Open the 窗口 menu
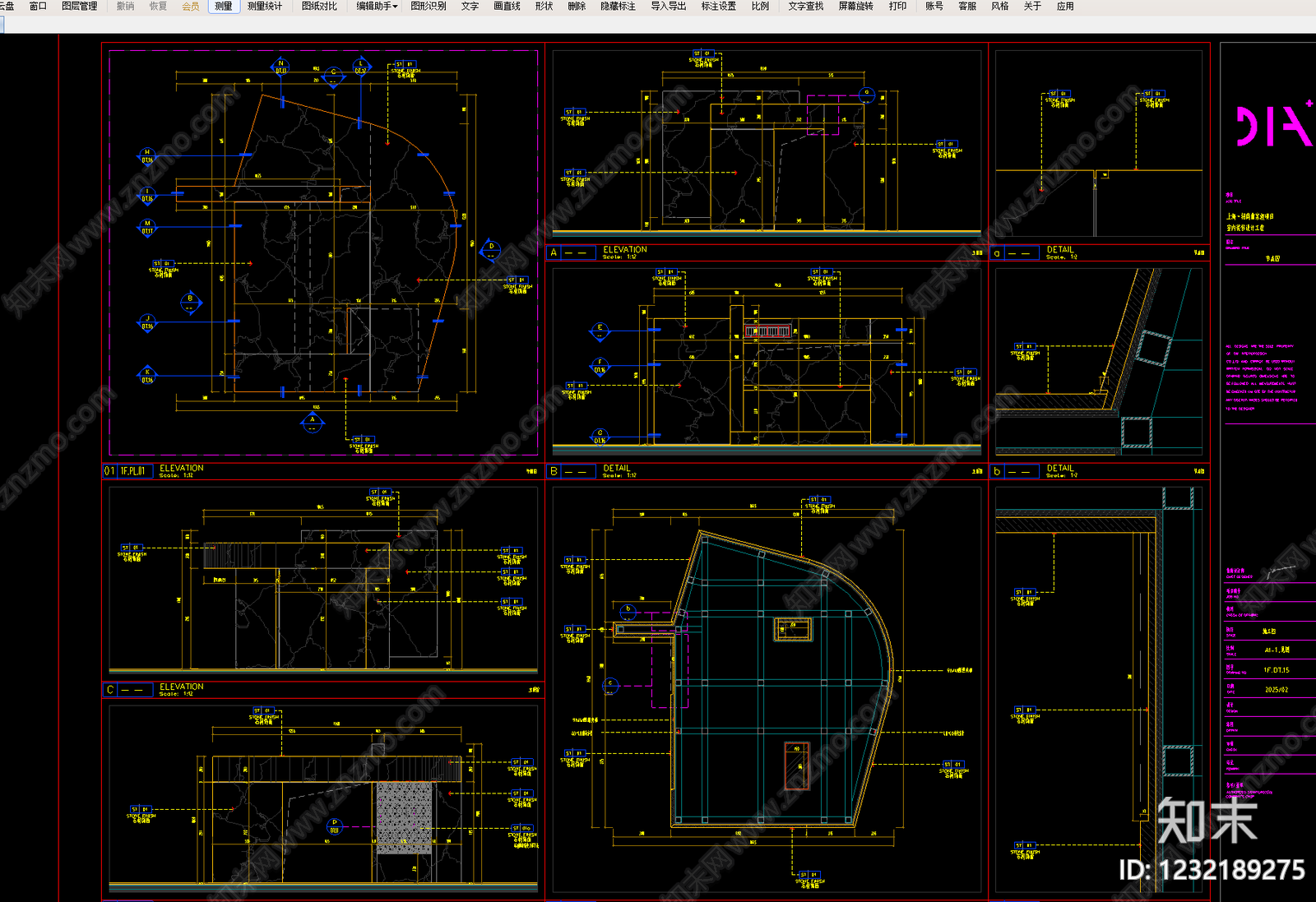This screenshot has width=1316, height=902. (38, 6)
